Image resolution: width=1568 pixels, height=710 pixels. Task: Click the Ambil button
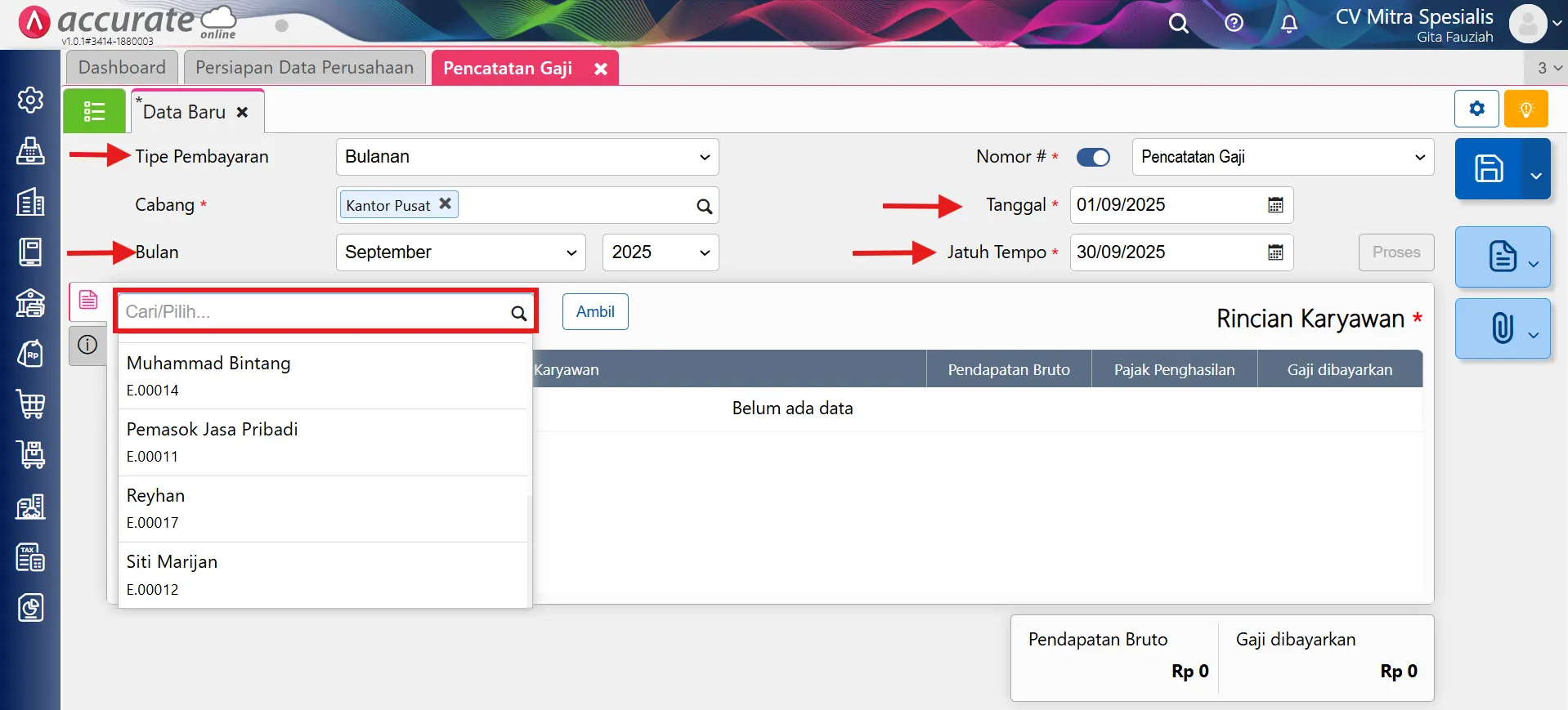[594, 312]
